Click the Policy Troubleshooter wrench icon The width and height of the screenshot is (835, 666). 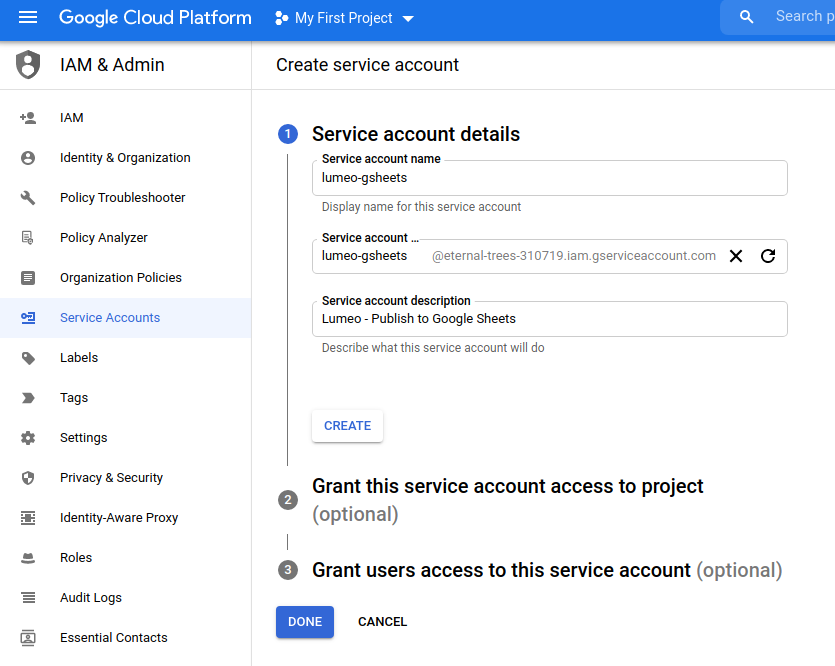[28, 198]
